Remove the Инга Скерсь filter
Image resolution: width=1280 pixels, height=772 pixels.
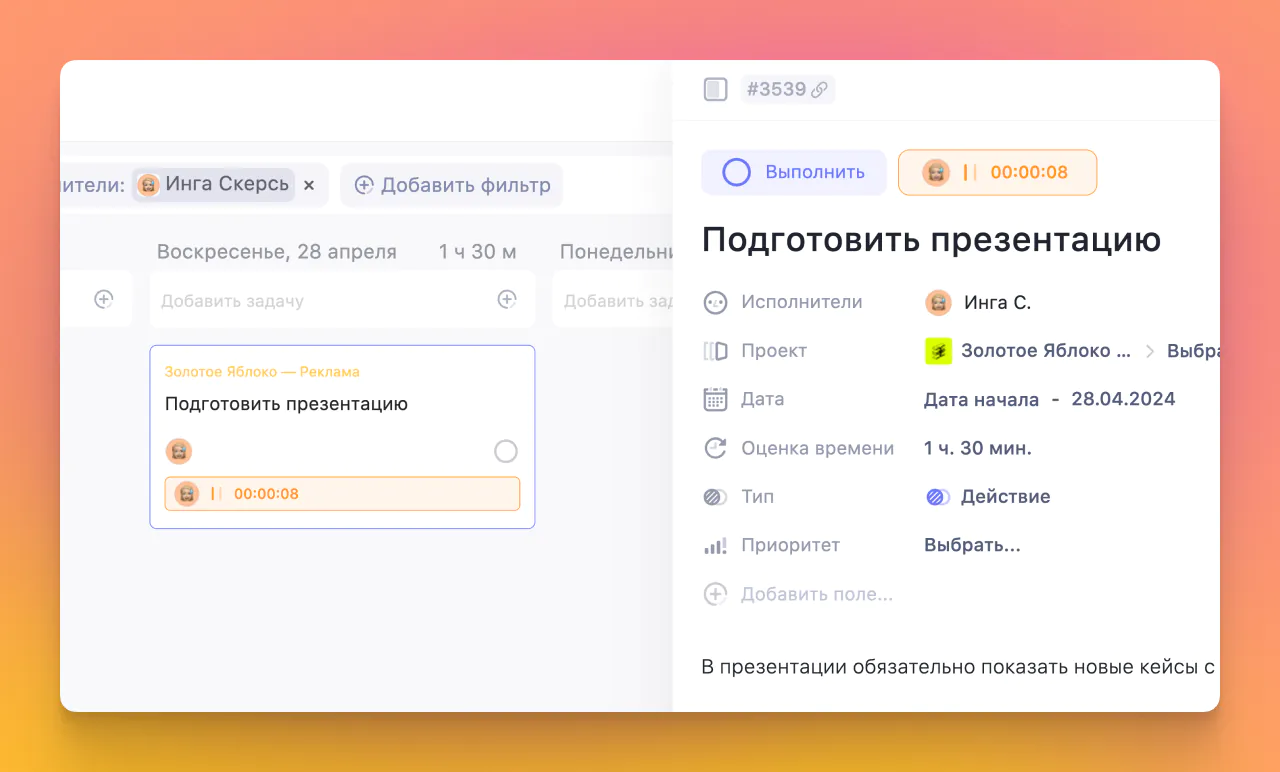[309, 185]
